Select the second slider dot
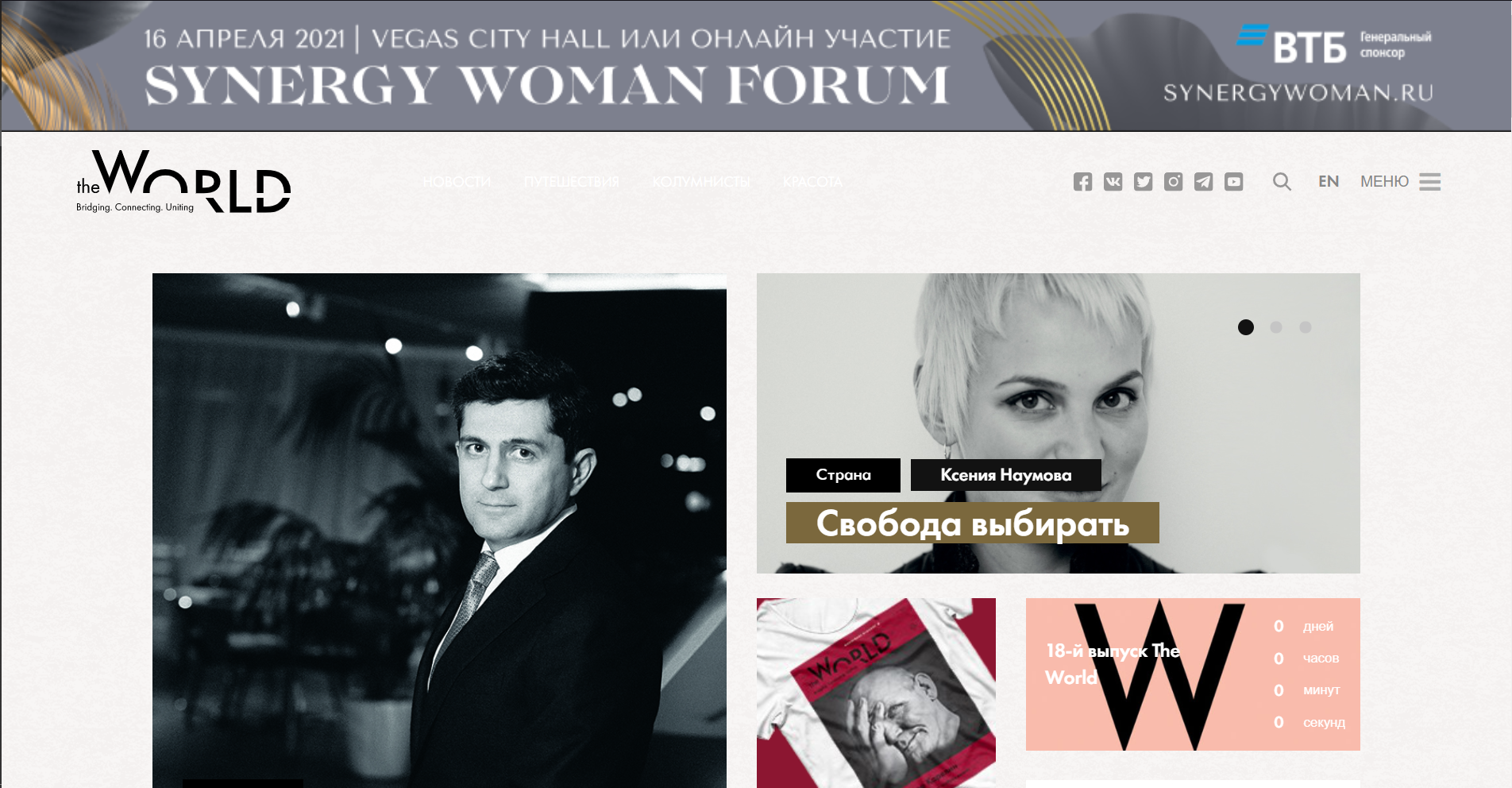 tap(1276, 327)
